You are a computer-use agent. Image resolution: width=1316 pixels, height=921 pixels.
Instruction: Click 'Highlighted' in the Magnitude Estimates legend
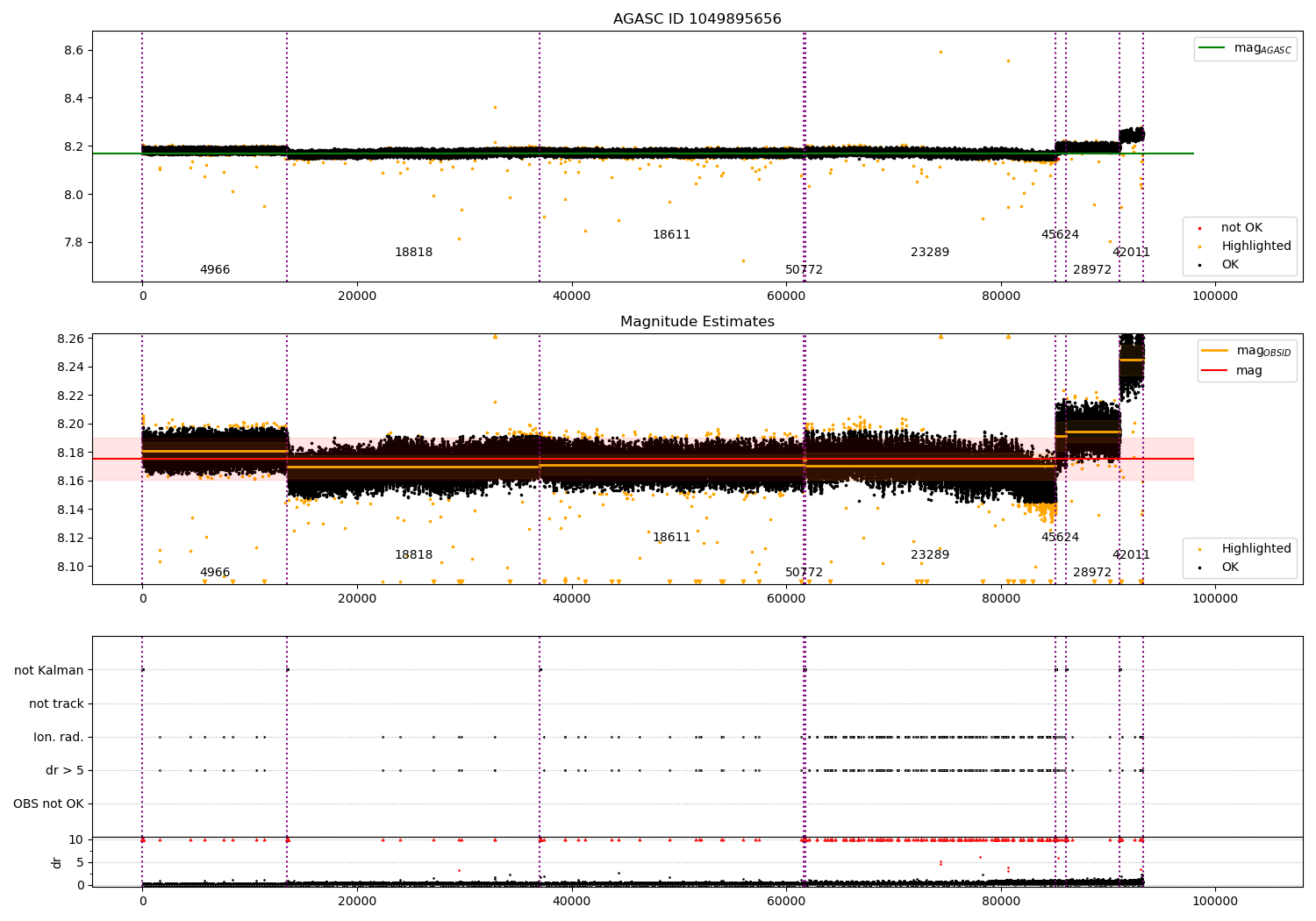click(x=1256, y=549)
